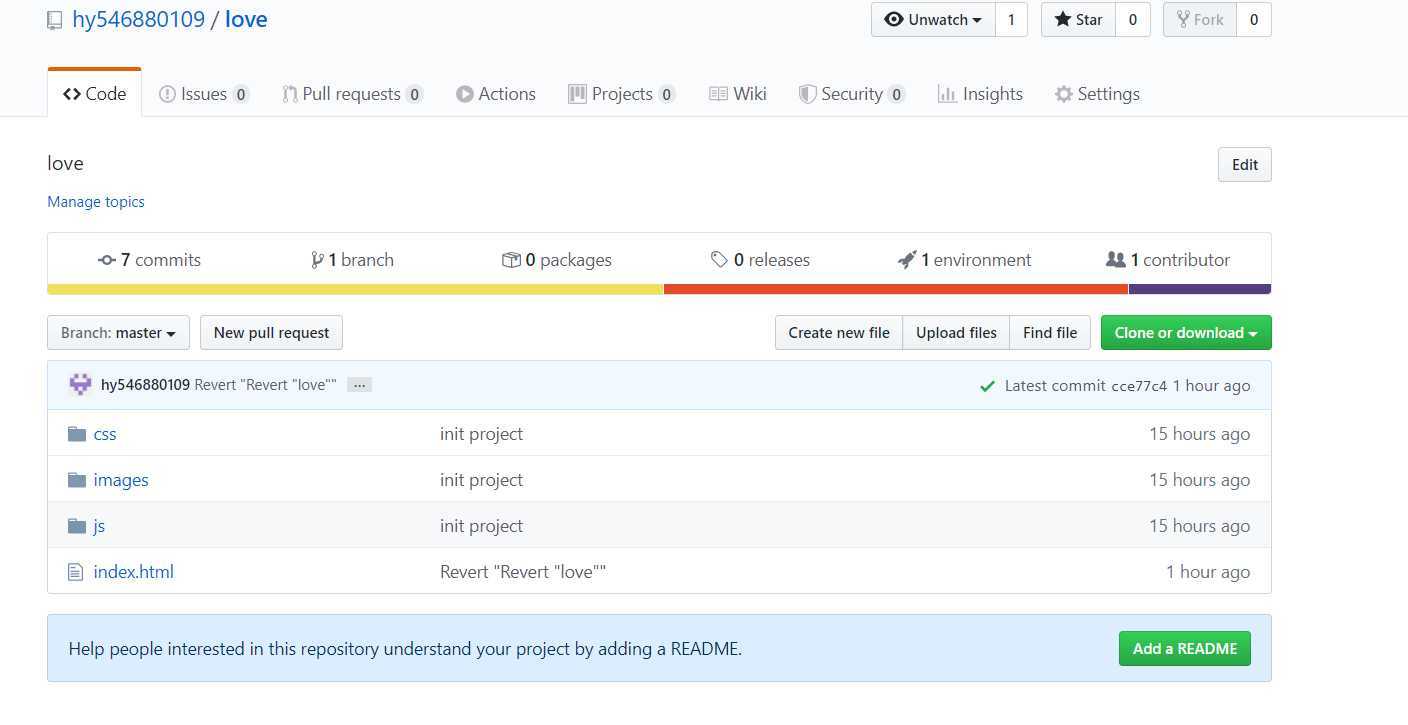Open the js folder

coord(99,526)
